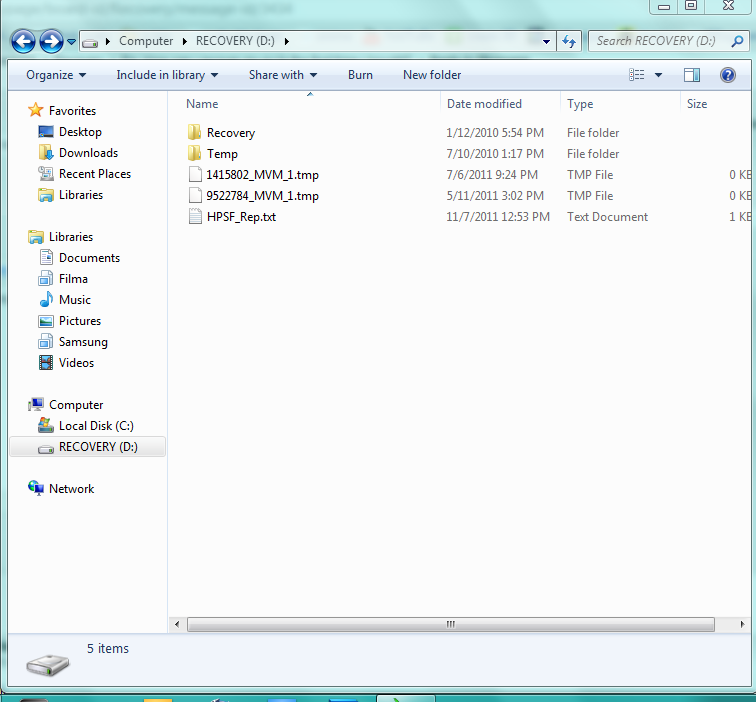Image resolution: width=756 pixels, height=702 pixels.
Task: Open the view options dropdown arrow
Action: [658, 75]
